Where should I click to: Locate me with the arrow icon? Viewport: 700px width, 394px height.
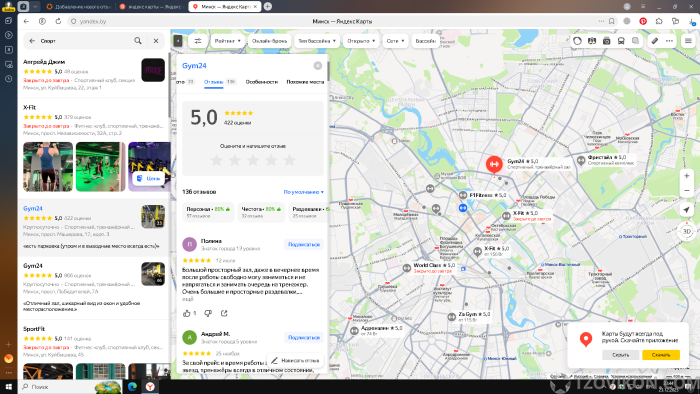pos(687,210)
